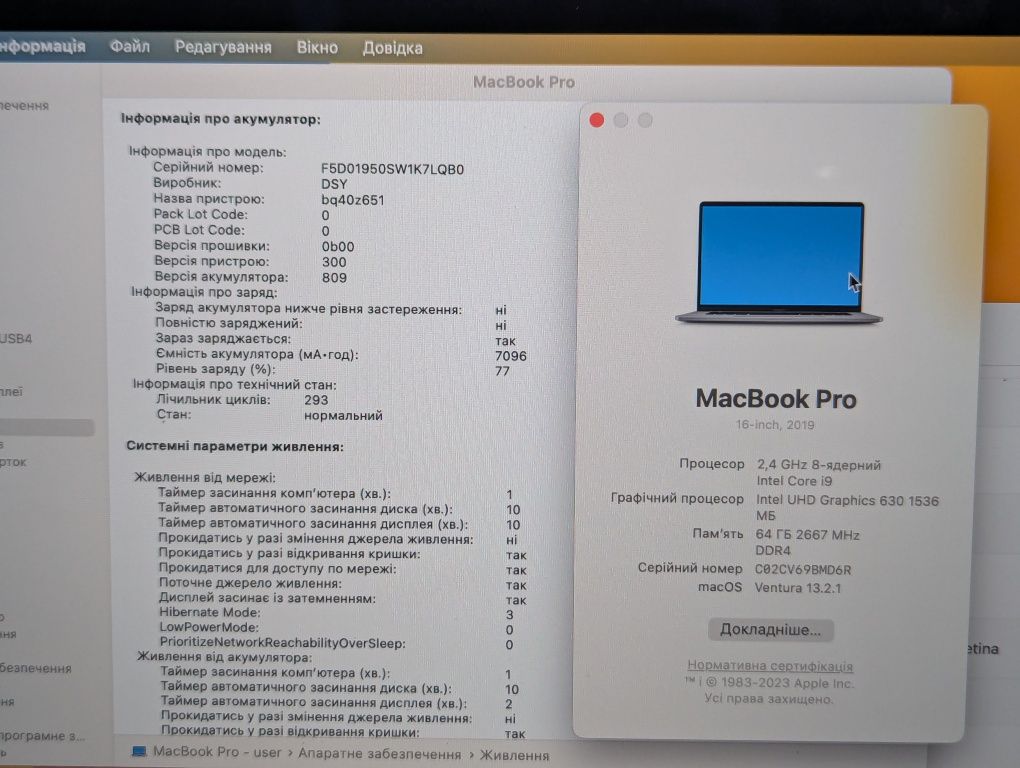Click 'Системні параметри живлення:' heading
Viewport: 1020px width, 768px height.
[x=235, y=446]
